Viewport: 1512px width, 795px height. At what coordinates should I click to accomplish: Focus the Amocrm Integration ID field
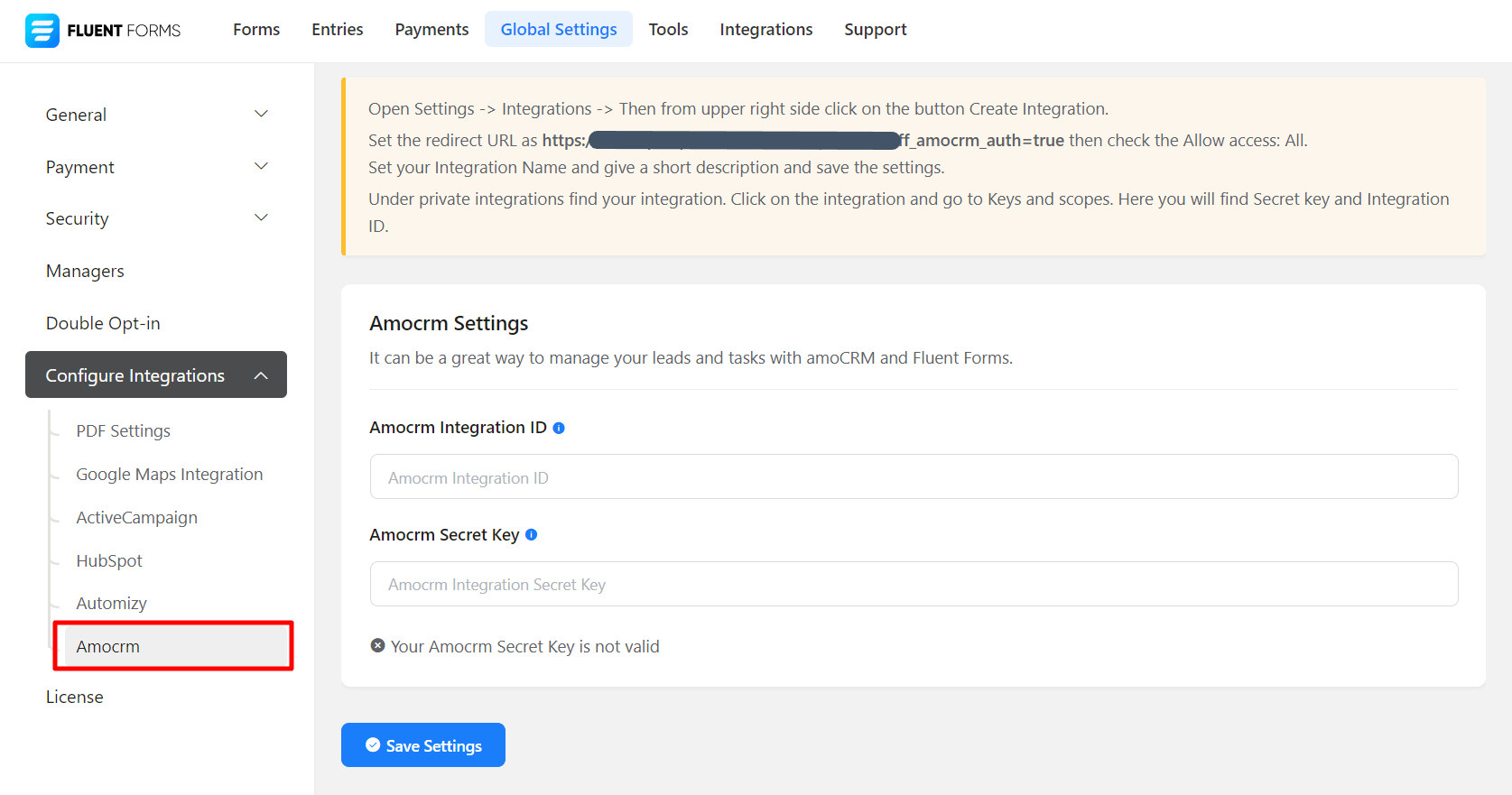(914, 476)
